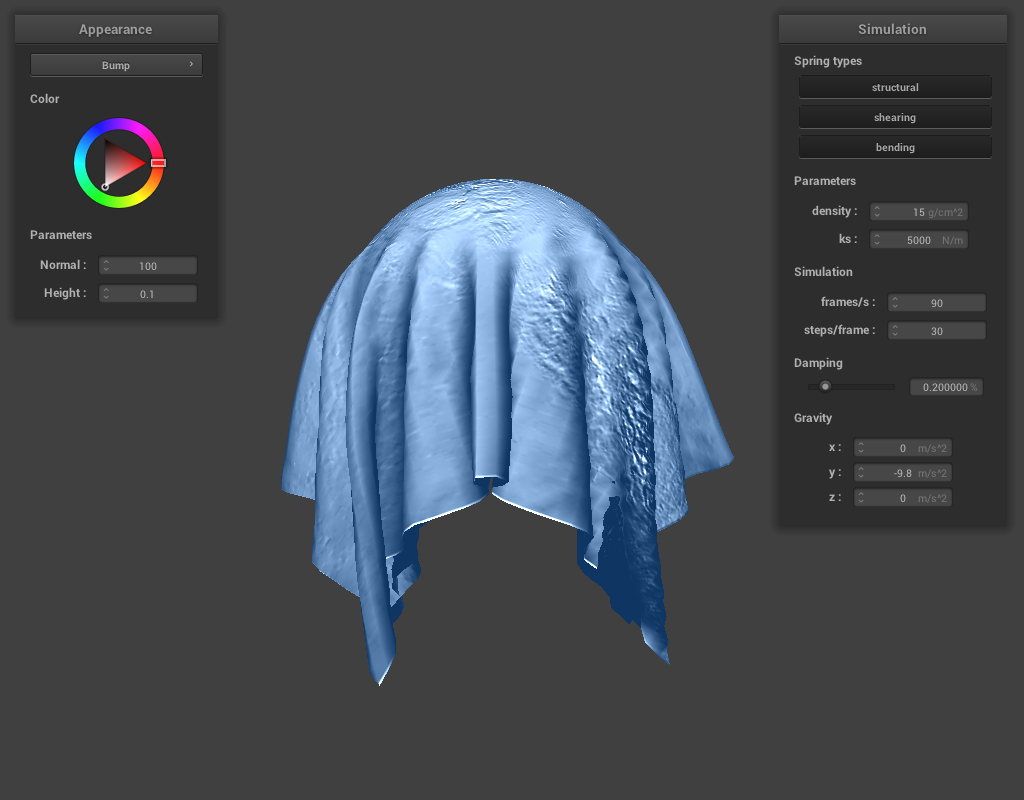
Task: Click the Appearance panel title bar
Action: pyautogui.click(x=116, y=29)
